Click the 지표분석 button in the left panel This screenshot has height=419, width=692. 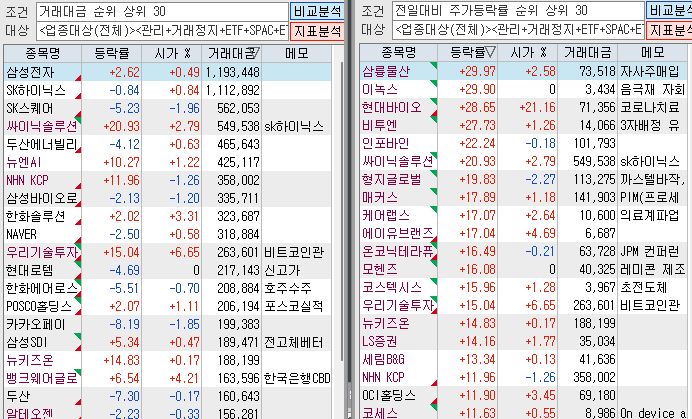[317, 31]
